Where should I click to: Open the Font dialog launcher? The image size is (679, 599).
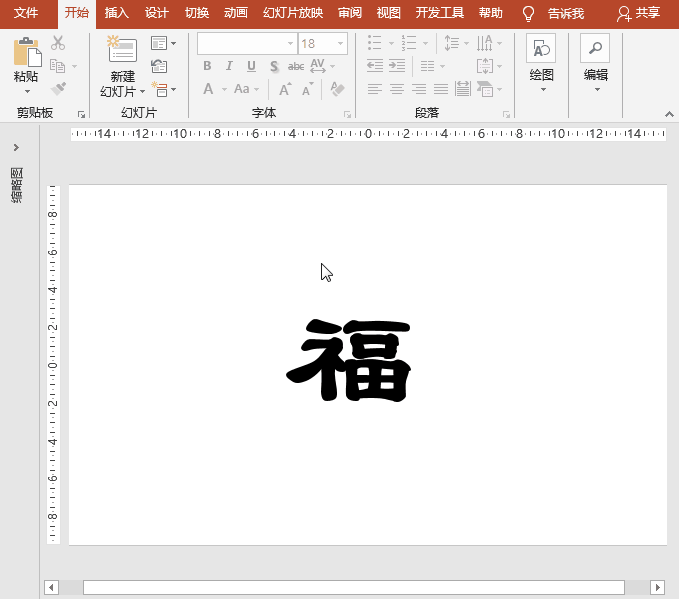point(347,114)
